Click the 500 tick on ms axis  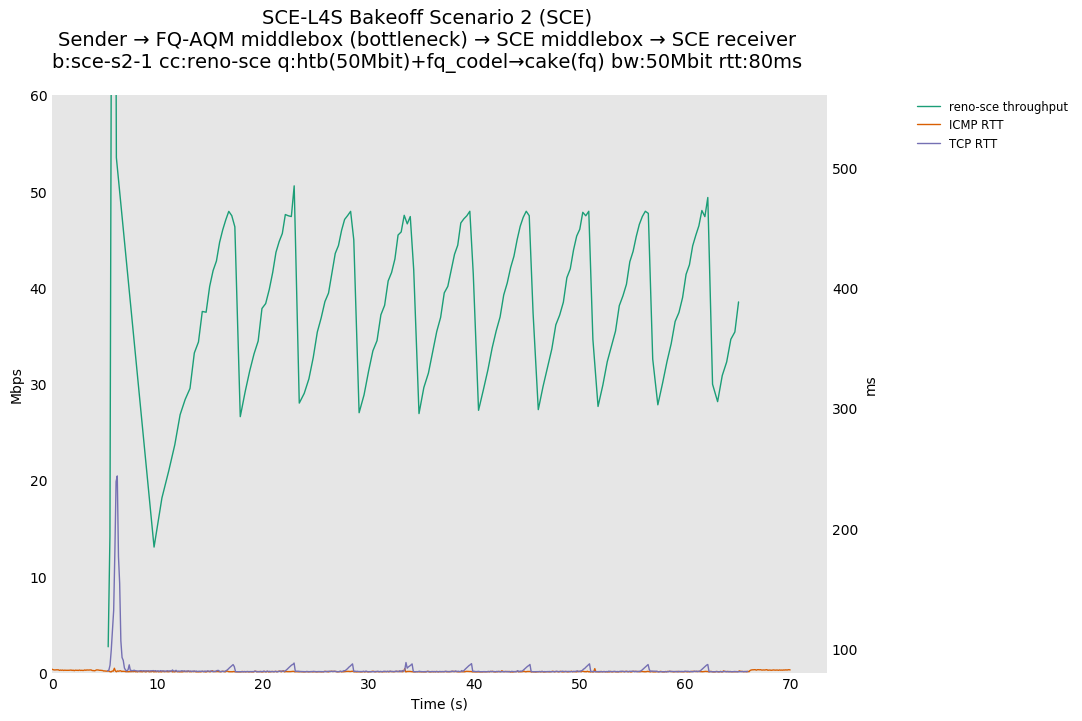(846, 169)
